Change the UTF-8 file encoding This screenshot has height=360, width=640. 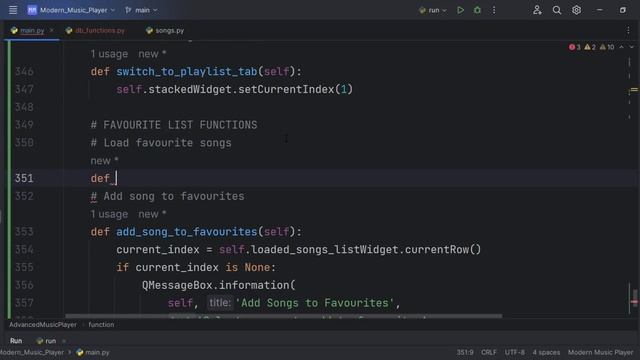515,353
